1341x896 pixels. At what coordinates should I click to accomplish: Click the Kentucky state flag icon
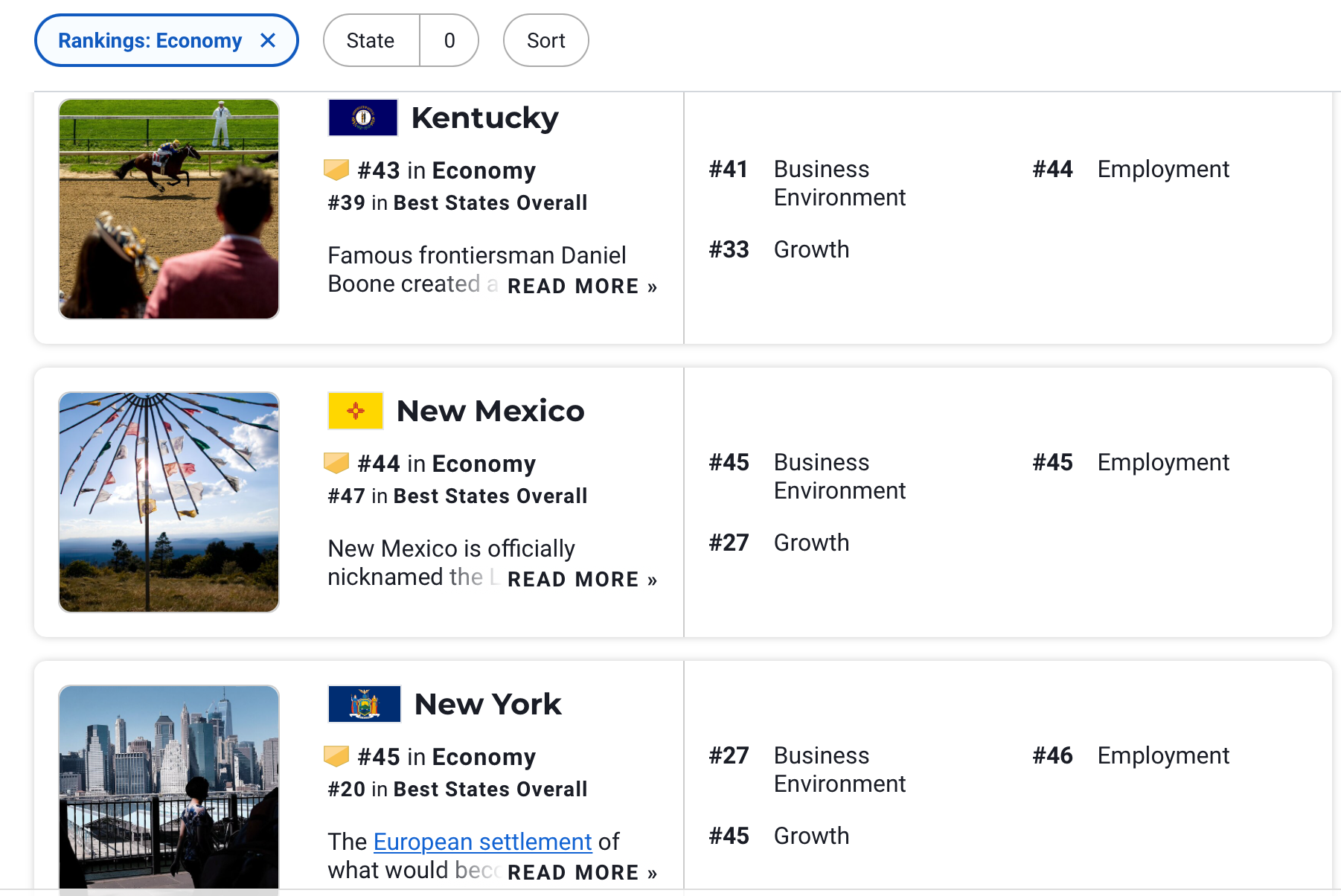coord(363,118)
